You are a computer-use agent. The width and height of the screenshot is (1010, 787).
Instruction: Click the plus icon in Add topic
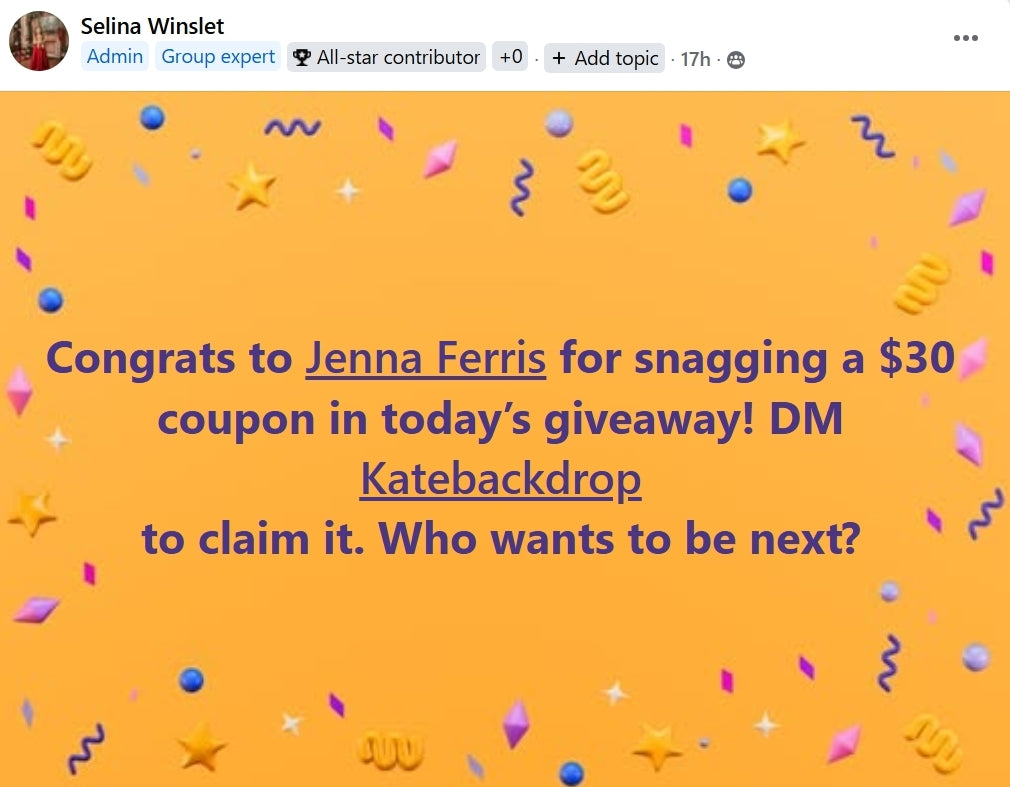pos(559,59)
